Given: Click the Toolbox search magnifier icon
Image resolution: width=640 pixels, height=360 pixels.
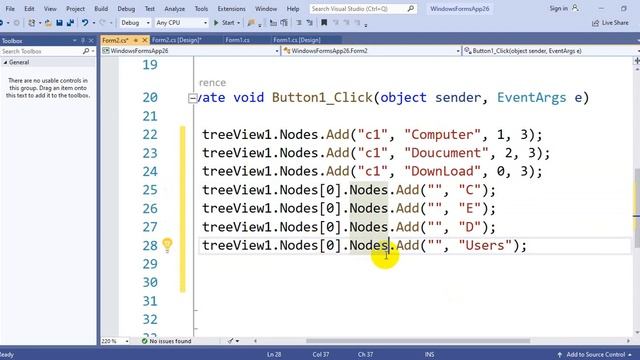Looking at the screenshot, I should point(86,51).
